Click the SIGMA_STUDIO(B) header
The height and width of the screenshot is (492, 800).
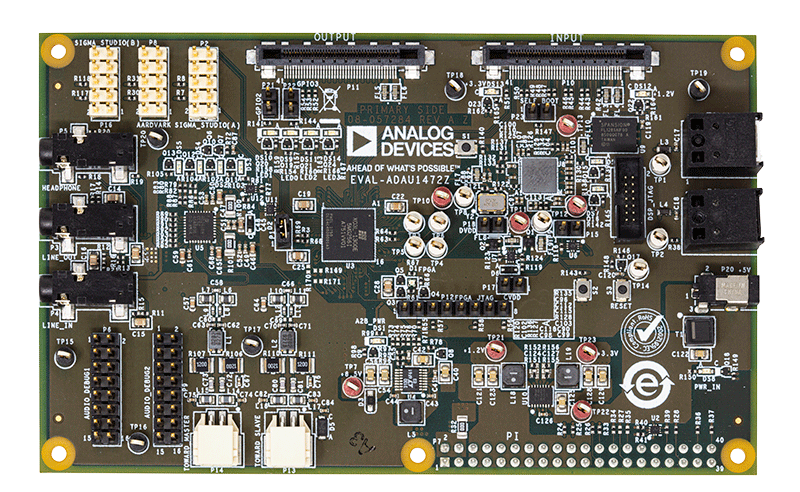pyautogui.click(x=104, y=81)
